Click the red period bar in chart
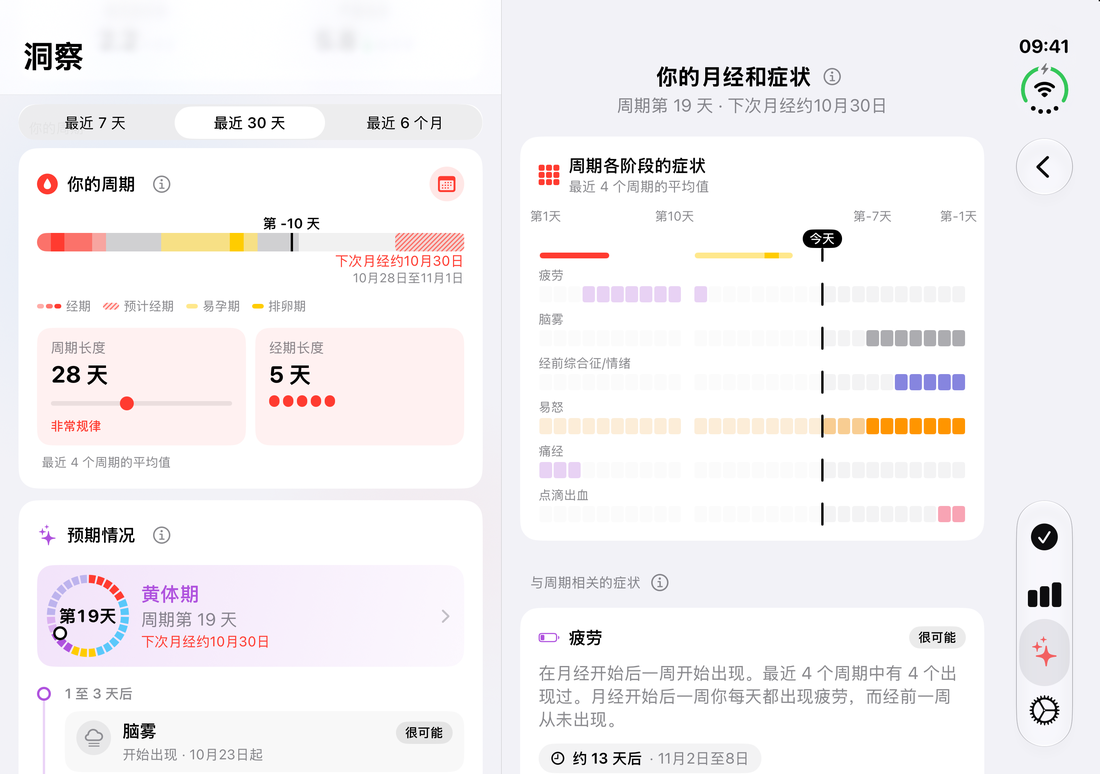The image size is (1100, 774). click(574, 255)
